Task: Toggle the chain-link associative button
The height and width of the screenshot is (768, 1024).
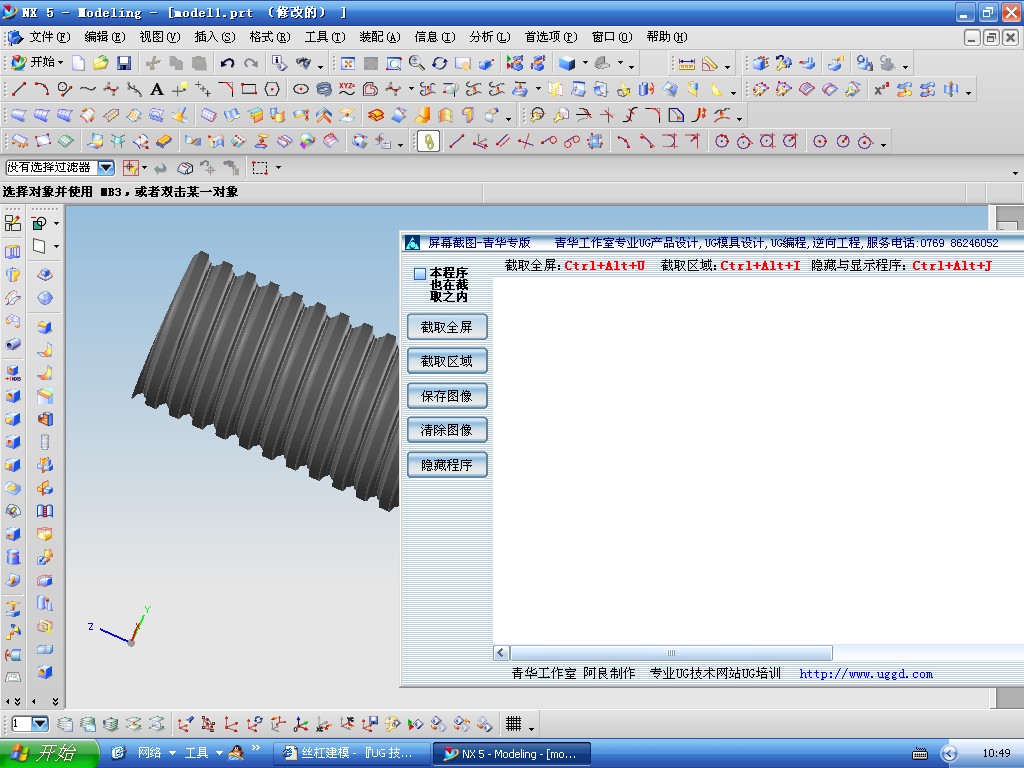Action: 428,141
